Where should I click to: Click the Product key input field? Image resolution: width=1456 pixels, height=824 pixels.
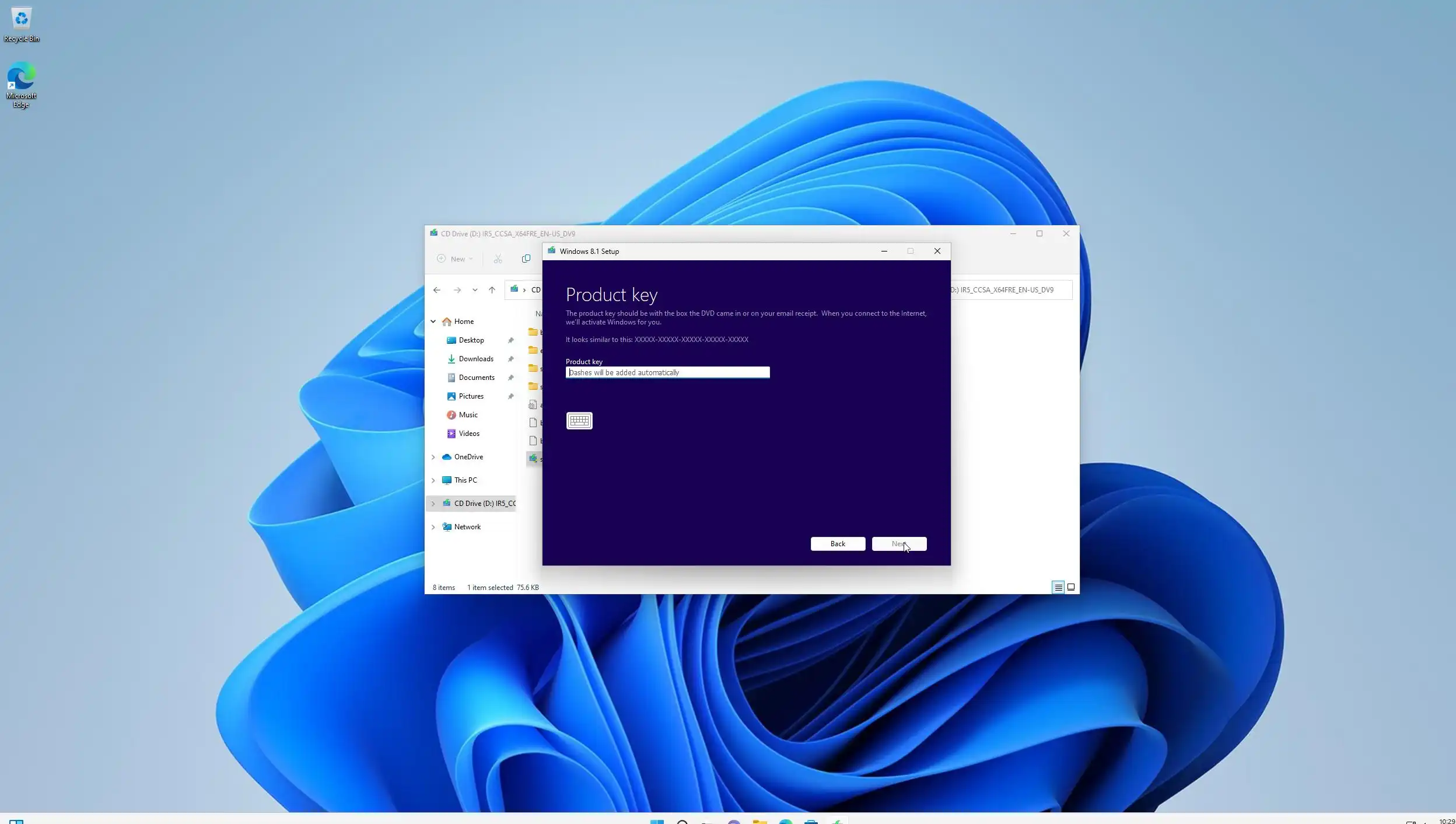coord(667,372)
